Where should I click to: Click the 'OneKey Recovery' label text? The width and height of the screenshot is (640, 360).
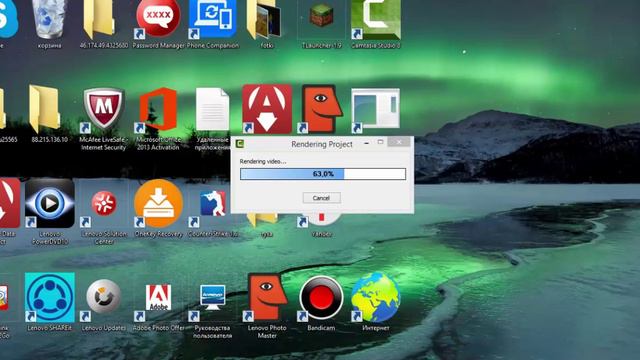pyautogui.click(x=158, y=234)
